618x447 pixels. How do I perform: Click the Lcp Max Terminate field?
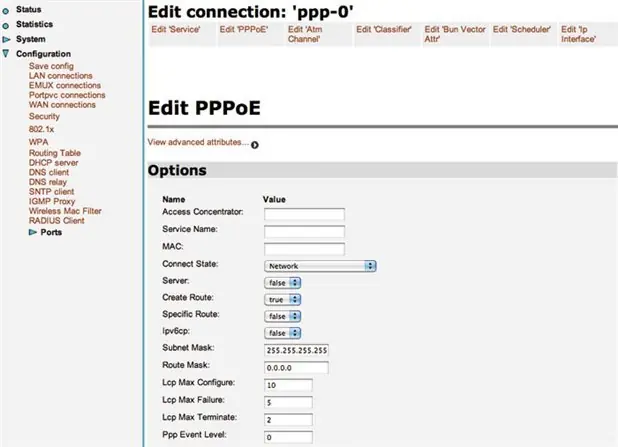(289, 420)
